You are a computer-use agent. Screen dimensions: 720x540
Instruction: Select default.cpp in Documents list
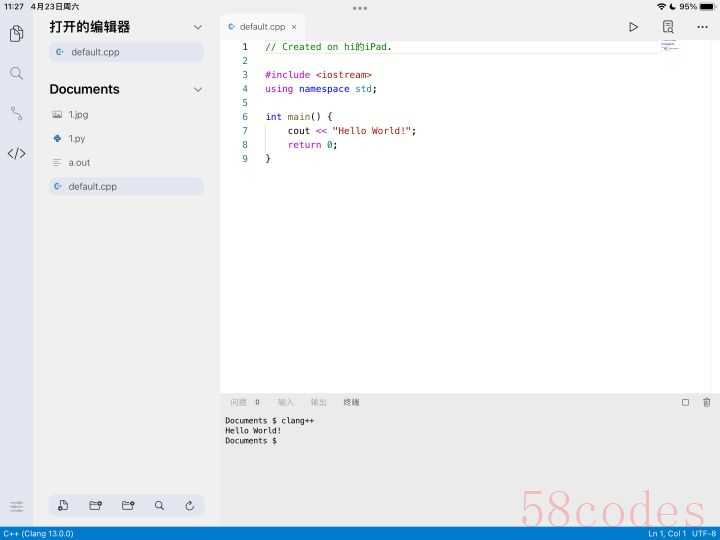click(x=126, y=186)
